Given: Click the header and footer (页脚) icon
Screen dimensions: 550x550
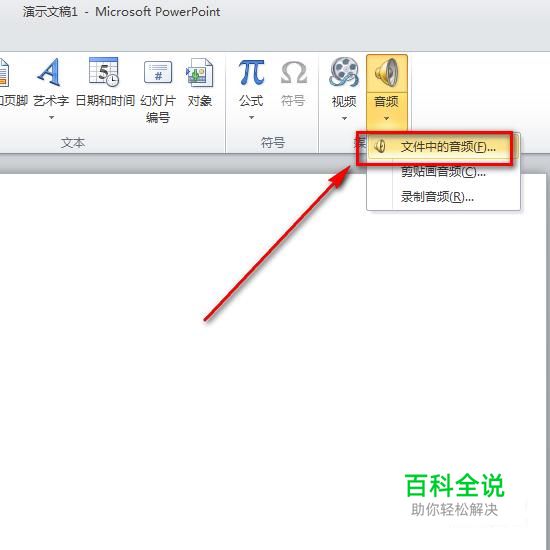Looking at the screenshot, I should pyautogui.click(x=4, y=73).
